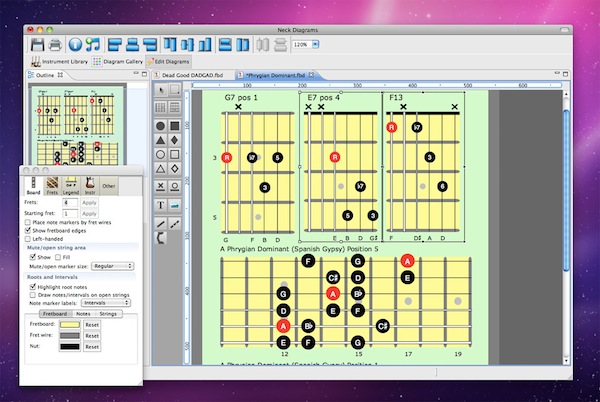The height and width of the screenshot is (402, 600).
Task: Align selected diagrams to vertical middle
Action: point(187,45)
